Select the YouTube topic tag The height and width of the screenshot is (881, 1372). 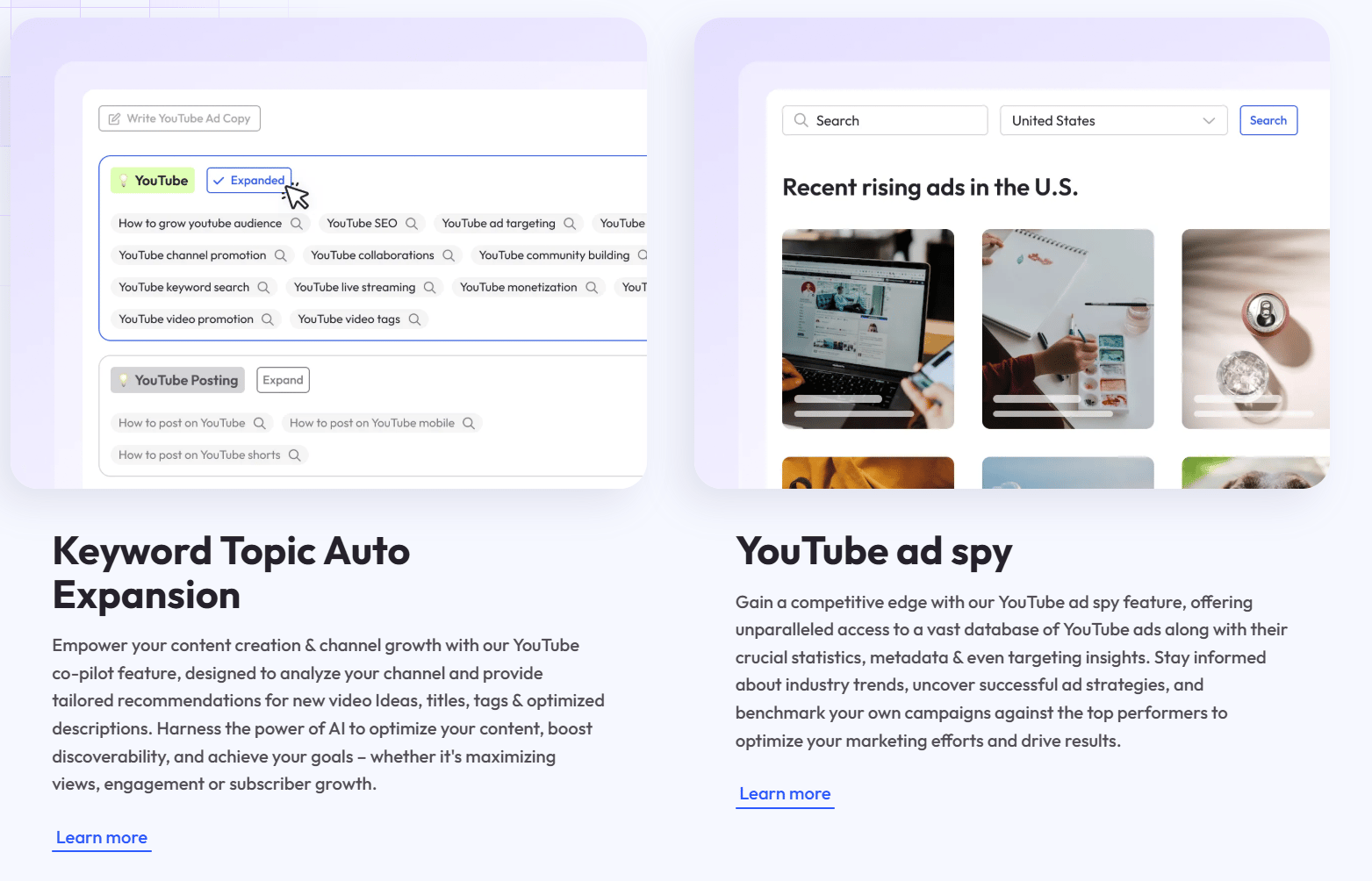pos(153,181)
